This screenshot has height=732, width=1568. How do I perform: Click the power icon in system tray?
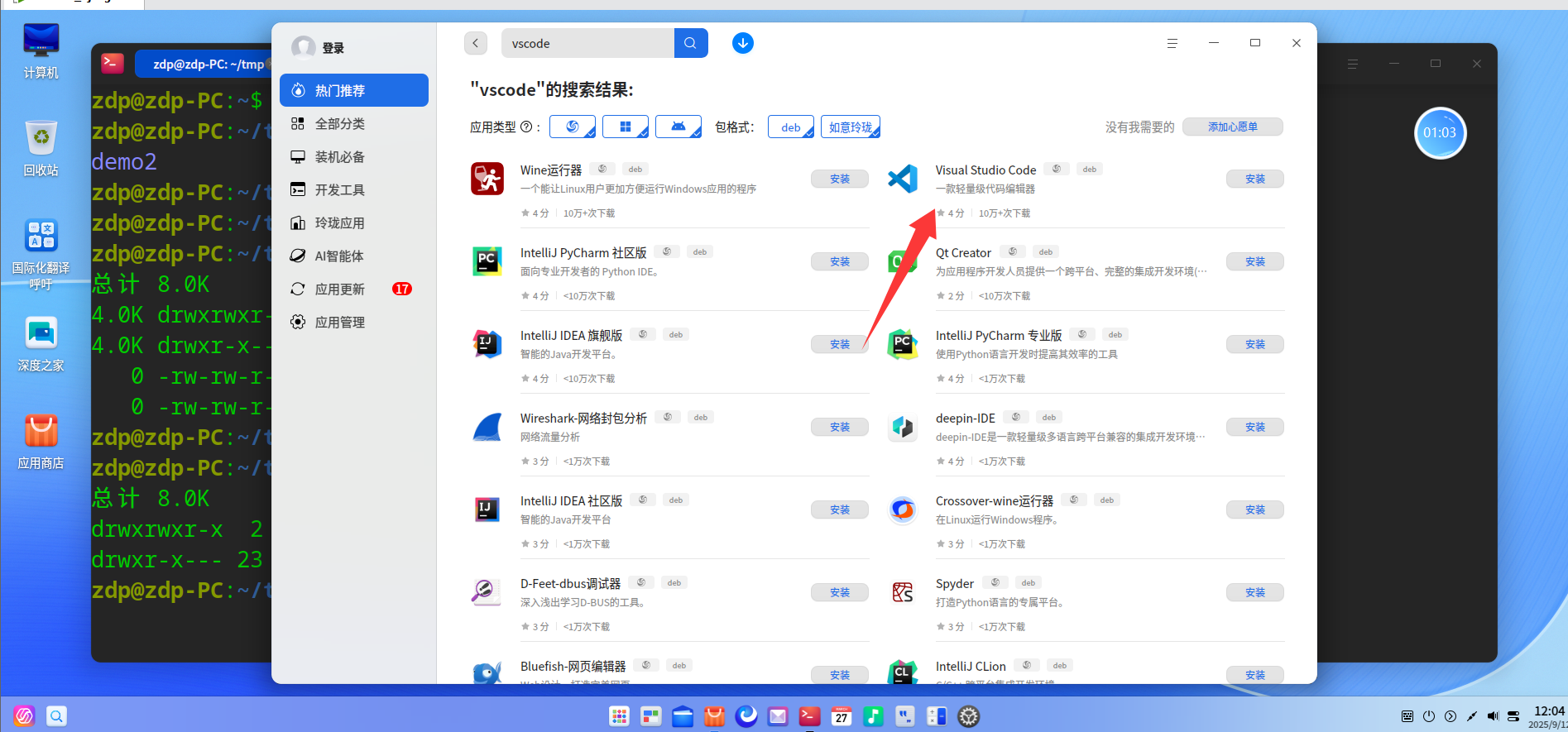click(x=1429, y=716)
